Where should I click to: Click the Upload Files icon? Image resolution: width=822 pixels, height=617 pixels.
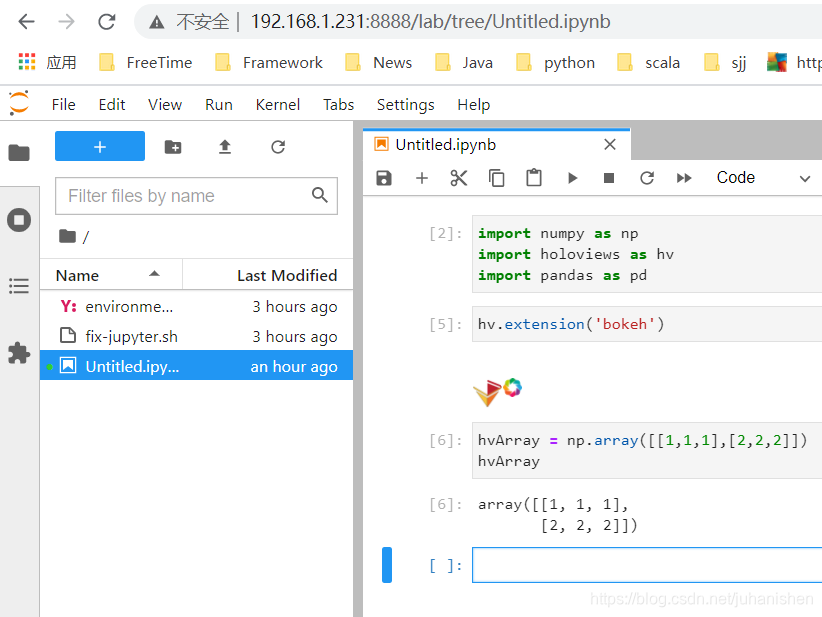pos(225,147)
